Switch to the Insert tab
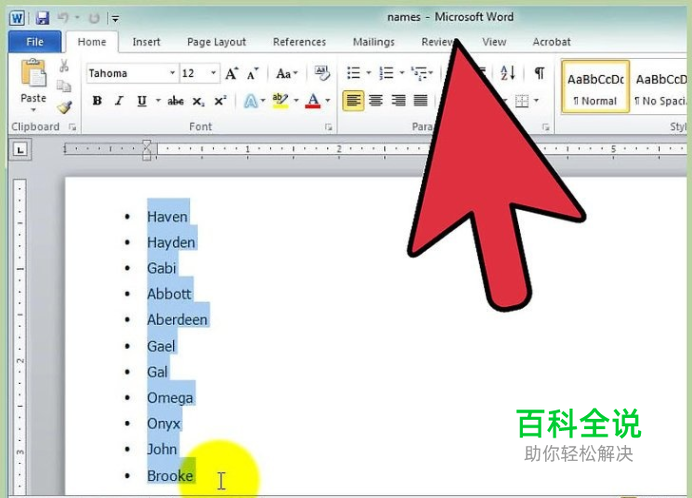692x498 pixels. (x=146, y=42)
